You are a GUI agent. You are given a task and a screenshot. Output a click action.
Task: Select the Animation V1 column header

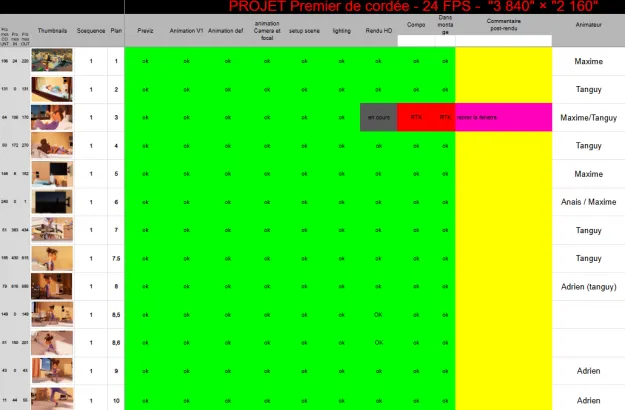coord(186,32)
